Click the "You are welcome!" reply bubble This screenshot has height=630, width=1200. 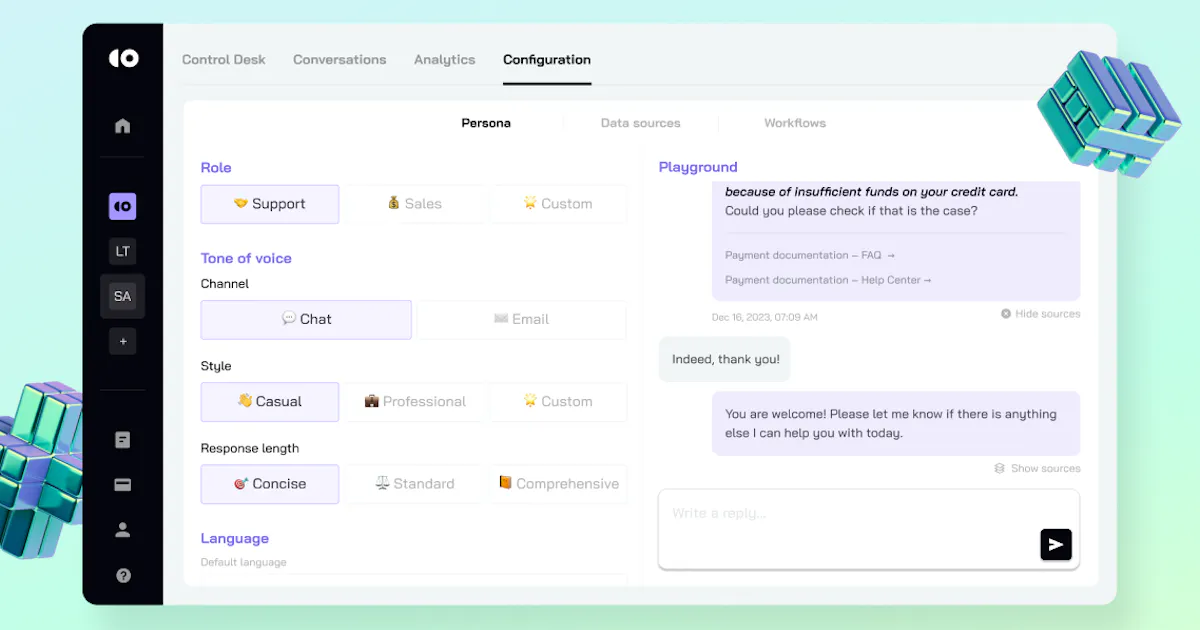tap(896, 424)
